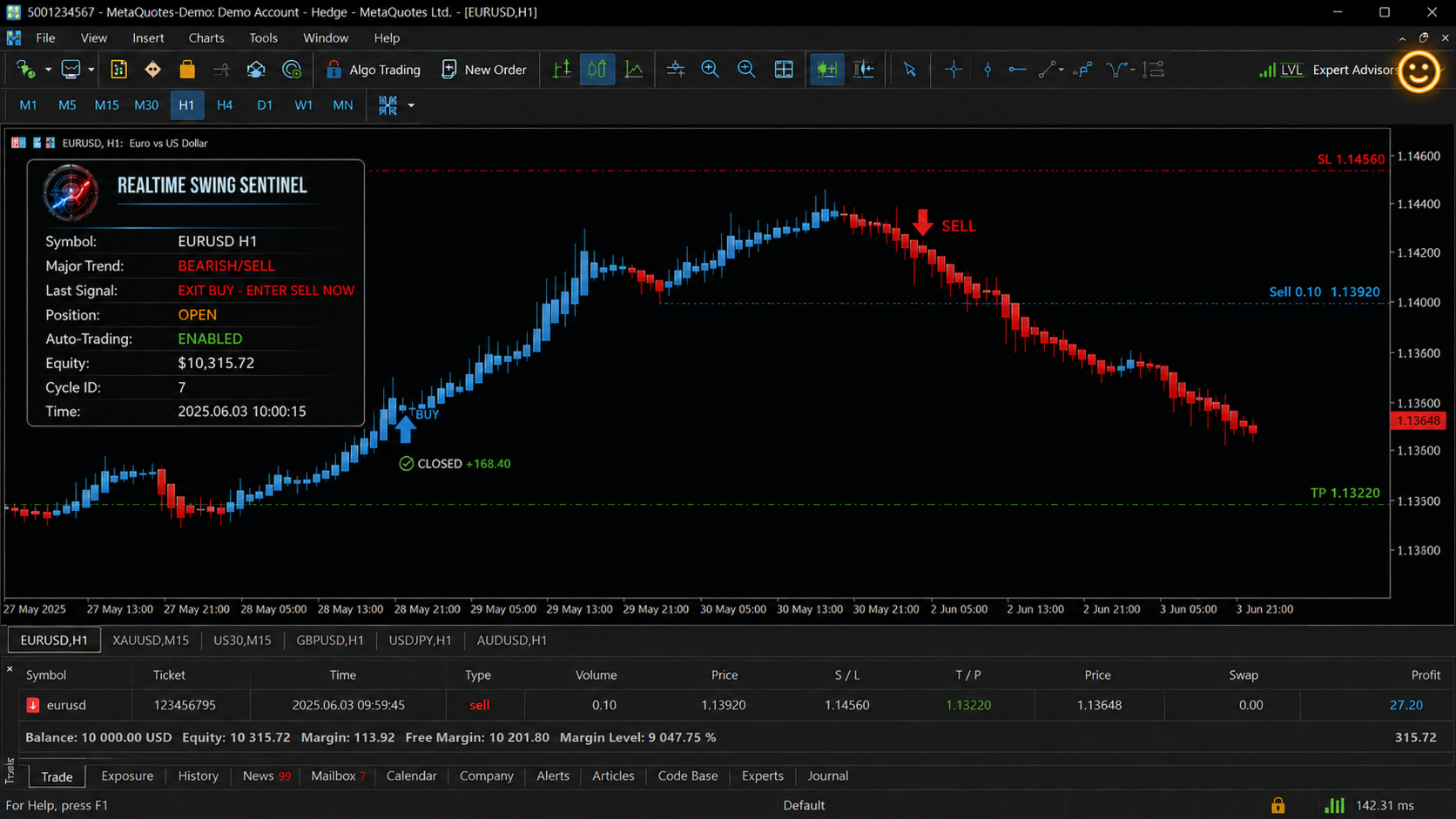Viewport: 1456px width, 819px height.
Task: Toggle chart auto scroll
Action: (x=826, y=70)
